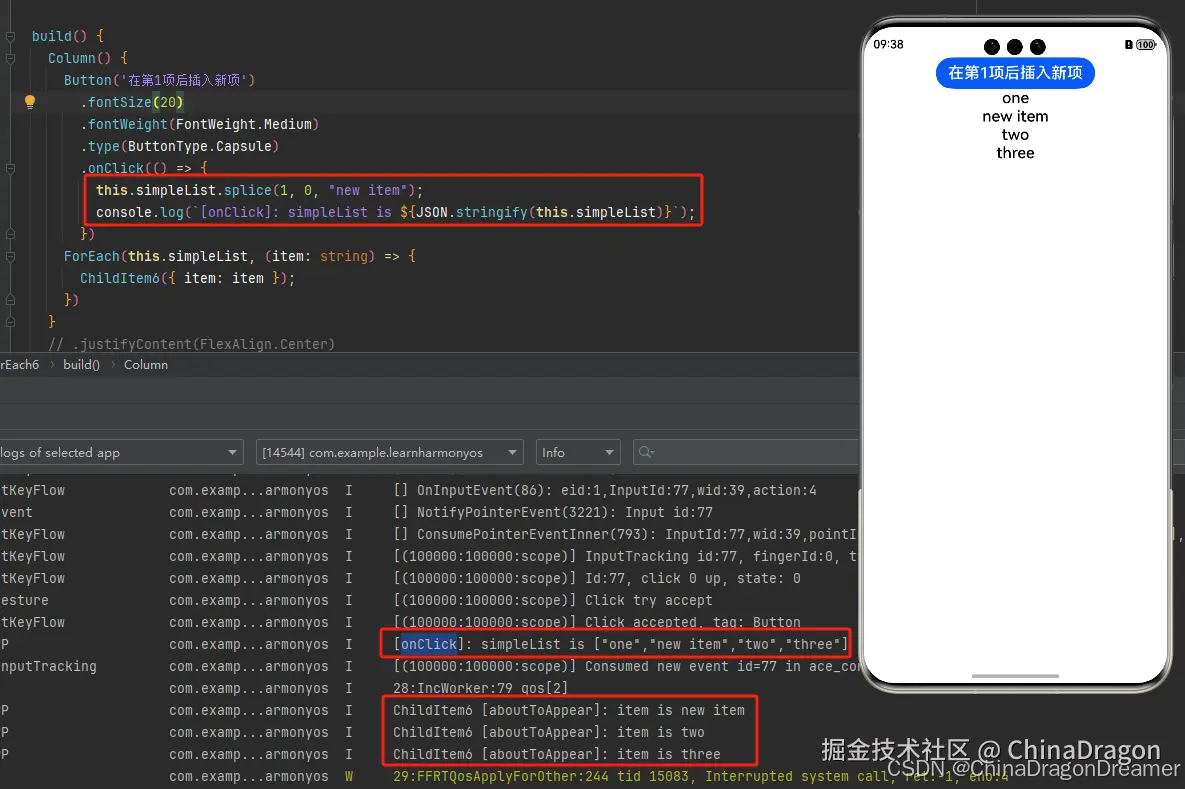Open the Info log level dropdown
The width and height of the screenshot is (1185, 789).
click(x=577, y=453)
